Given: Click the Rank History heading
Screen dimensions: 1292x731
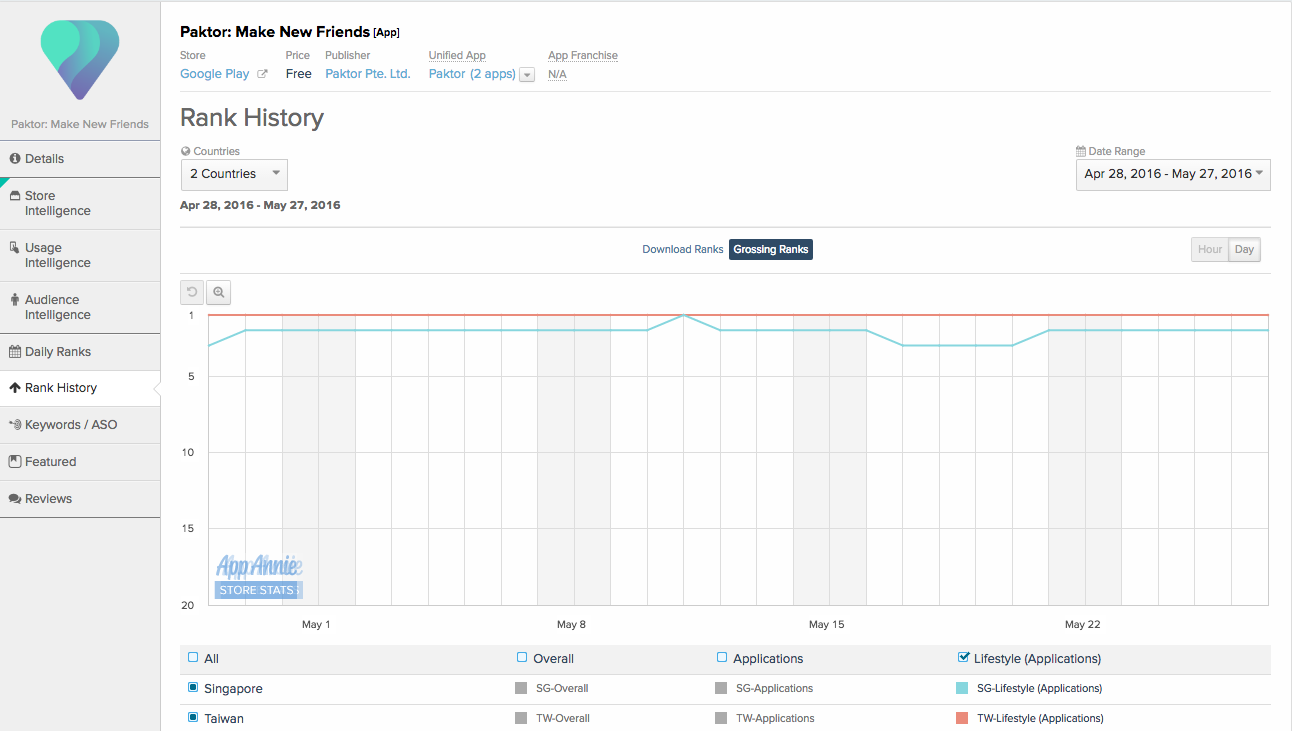Looking at the screenshot, I should 252,118.
